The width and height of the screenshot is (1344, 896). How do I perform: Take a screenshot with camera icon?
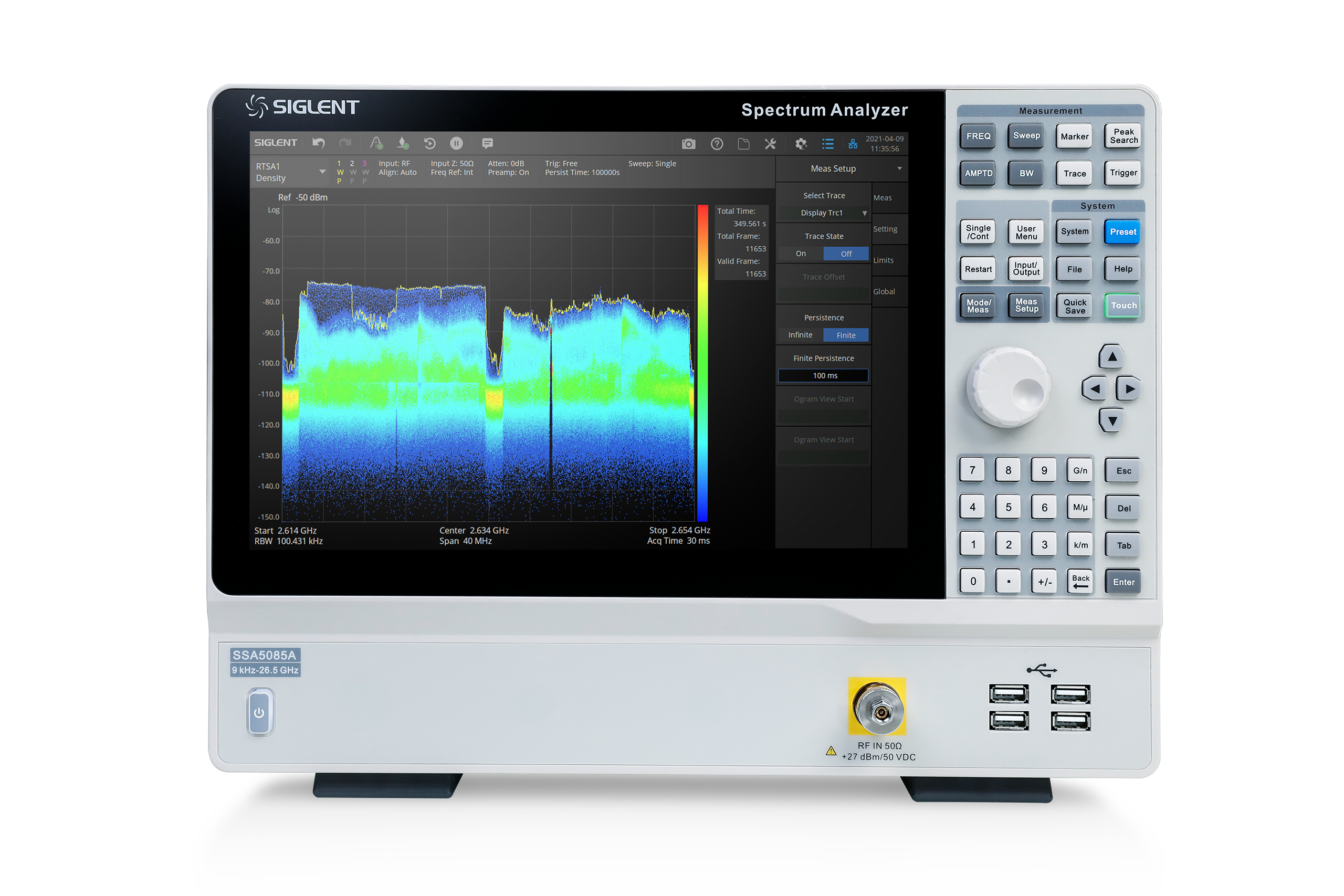689,143
